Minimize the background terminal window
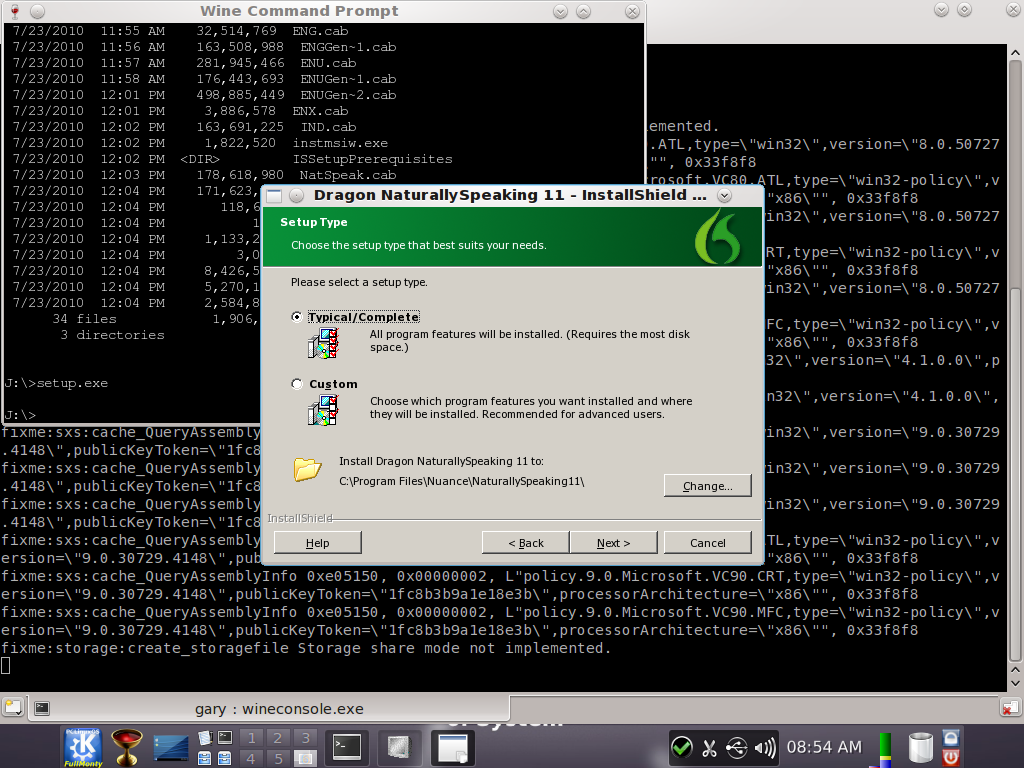 point(941,9)
